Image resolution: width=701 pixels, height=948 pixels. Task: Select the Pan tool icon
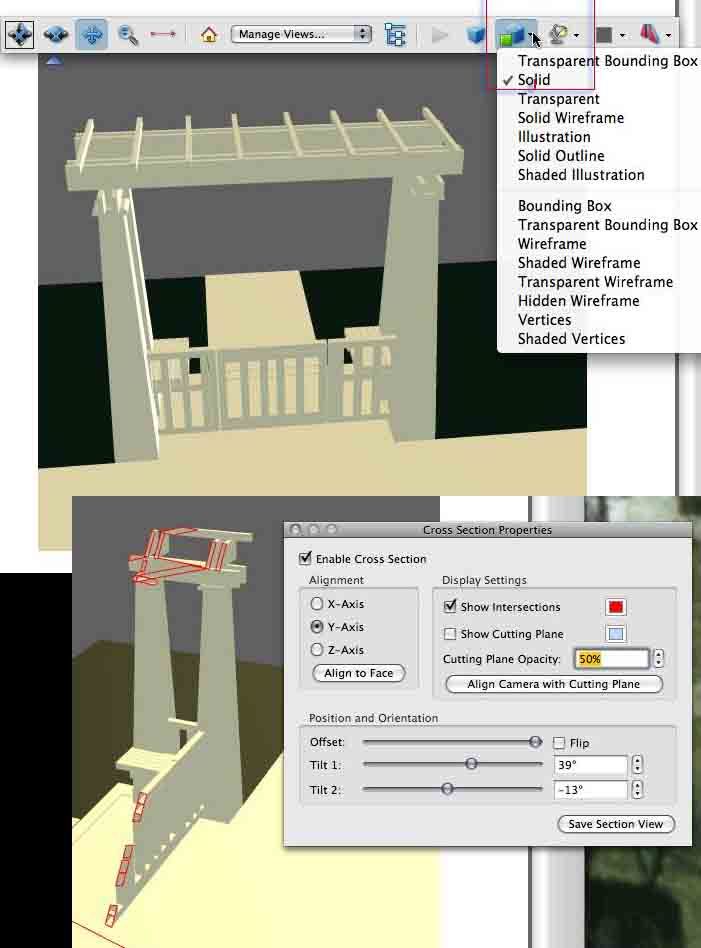pos(92,34)
